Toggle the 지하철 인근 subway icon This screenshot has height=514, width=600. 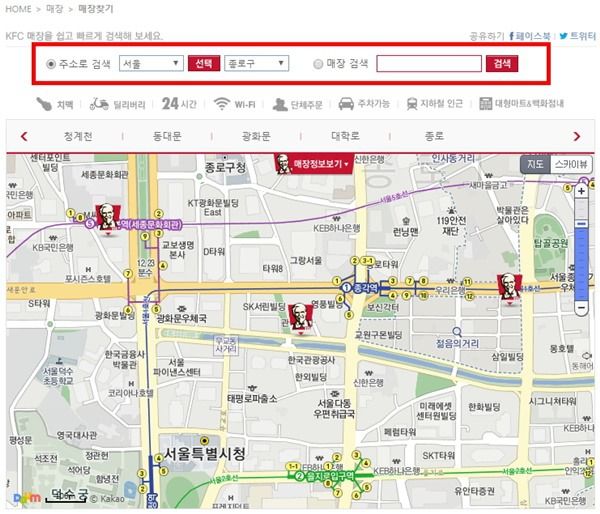(412, 104)
